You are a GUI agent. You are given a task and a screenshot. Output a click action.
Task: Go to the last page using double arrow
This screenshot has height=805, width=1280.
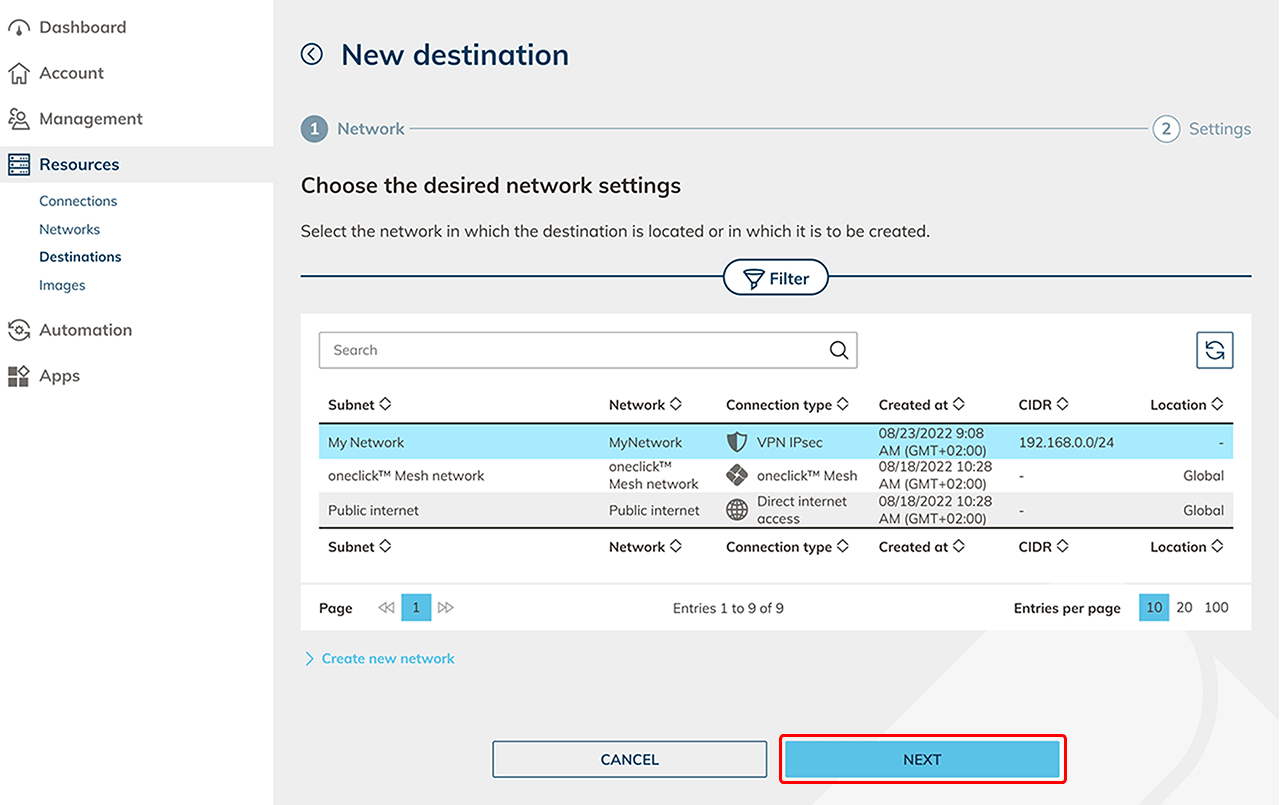tap(446, 608)
